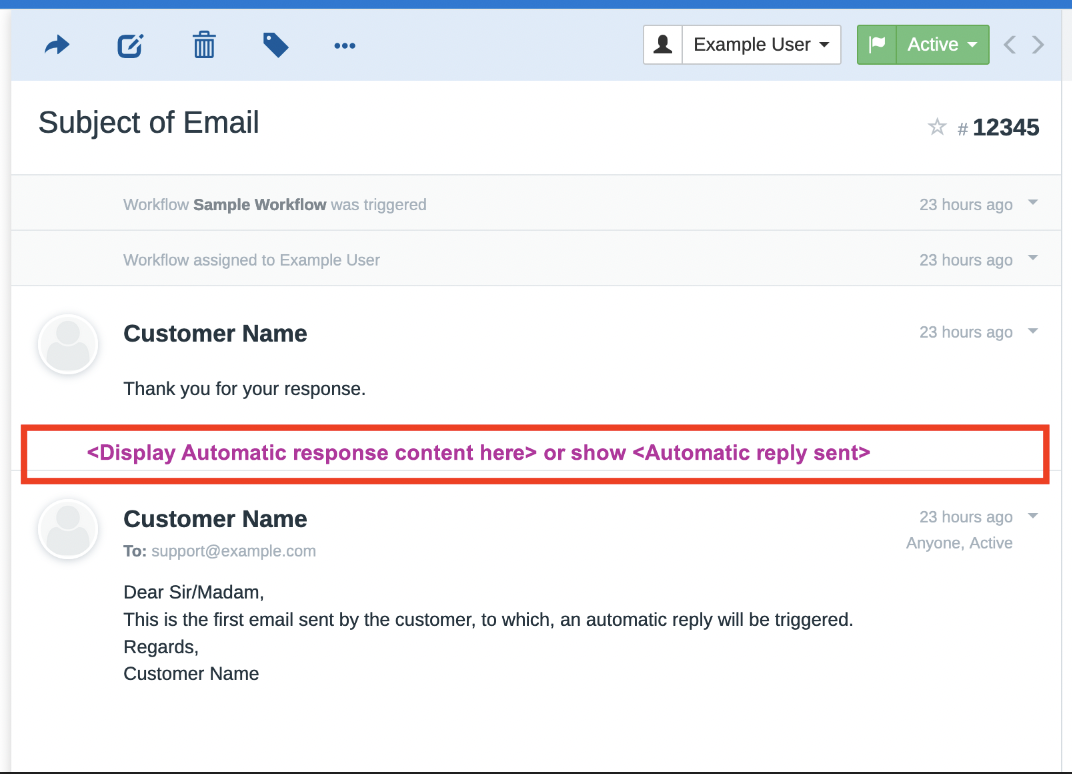The image size is (1072, 774).
Task: Open menu for Thank you message
Action: tap(1032, 331)
